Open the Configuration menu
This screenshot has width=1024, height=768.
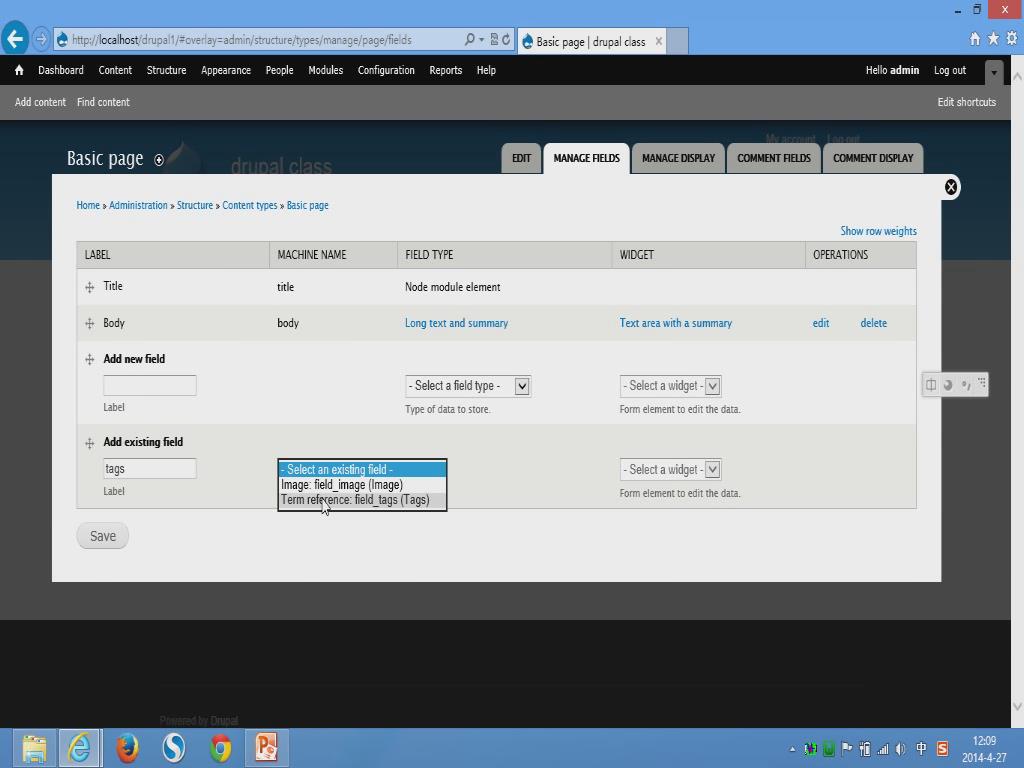[x=386, y=70]
